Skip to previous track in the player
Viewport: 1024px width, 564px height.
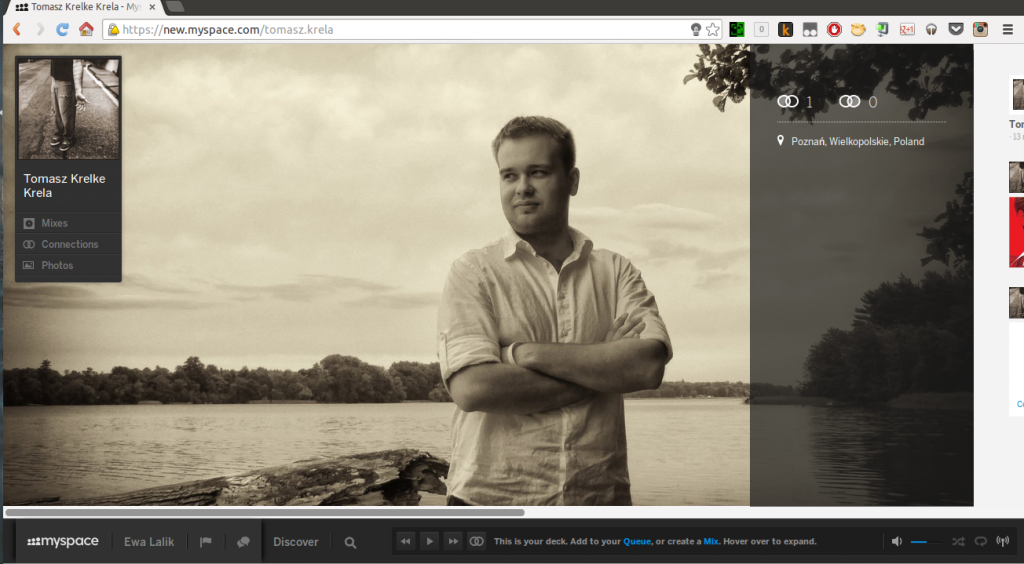[406, 541]
